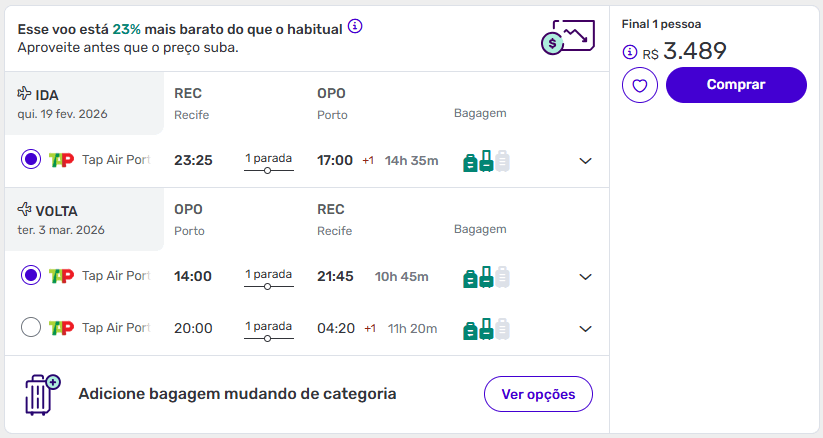Expand details of the 14:00 return flight
The width and height of the screenshot is (823, 438).
(x=586, y=277)
